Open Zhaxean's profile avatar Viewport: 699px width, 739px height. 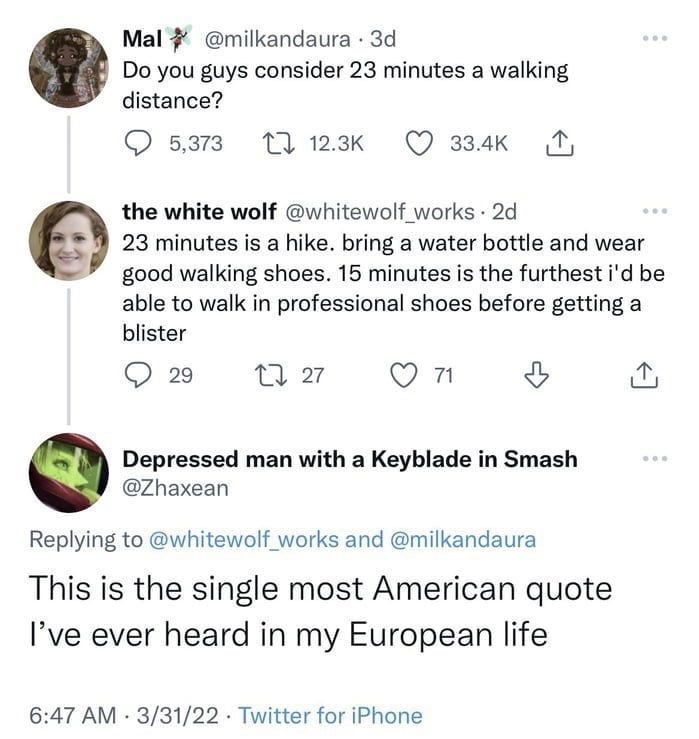point(67,473)
